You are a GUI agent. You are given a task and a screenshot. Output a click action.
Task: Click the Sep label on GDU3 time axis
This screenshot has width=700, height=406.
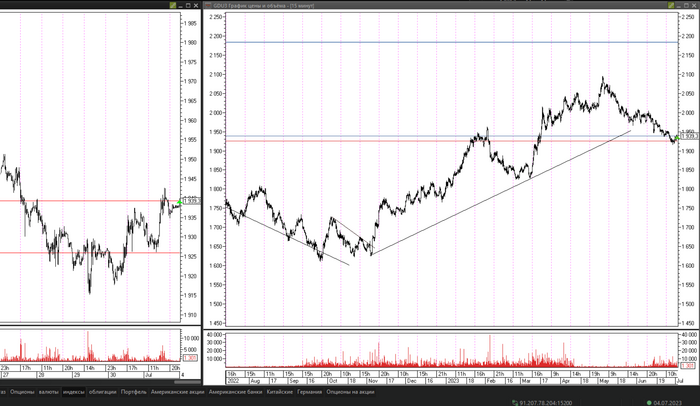pyautogui.click(x=294, y=381)
